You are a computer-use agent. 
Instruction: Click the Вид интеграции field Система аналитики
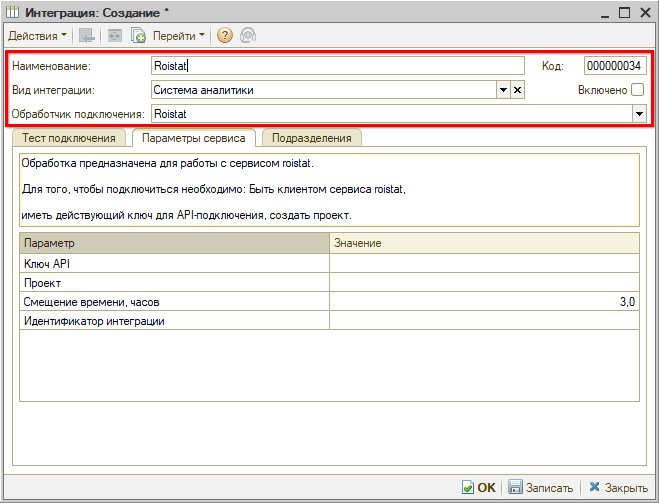[x=324, y=90]
